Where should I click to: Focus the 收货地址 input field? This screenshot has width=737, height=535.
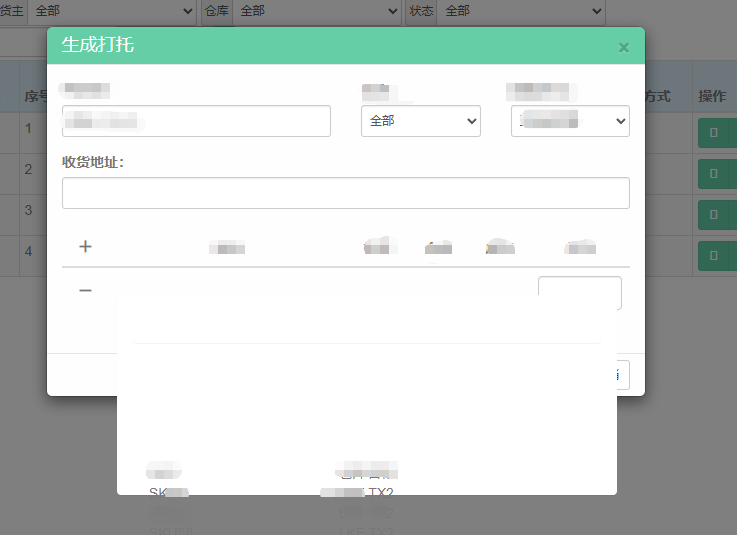[x=345, y=193]
